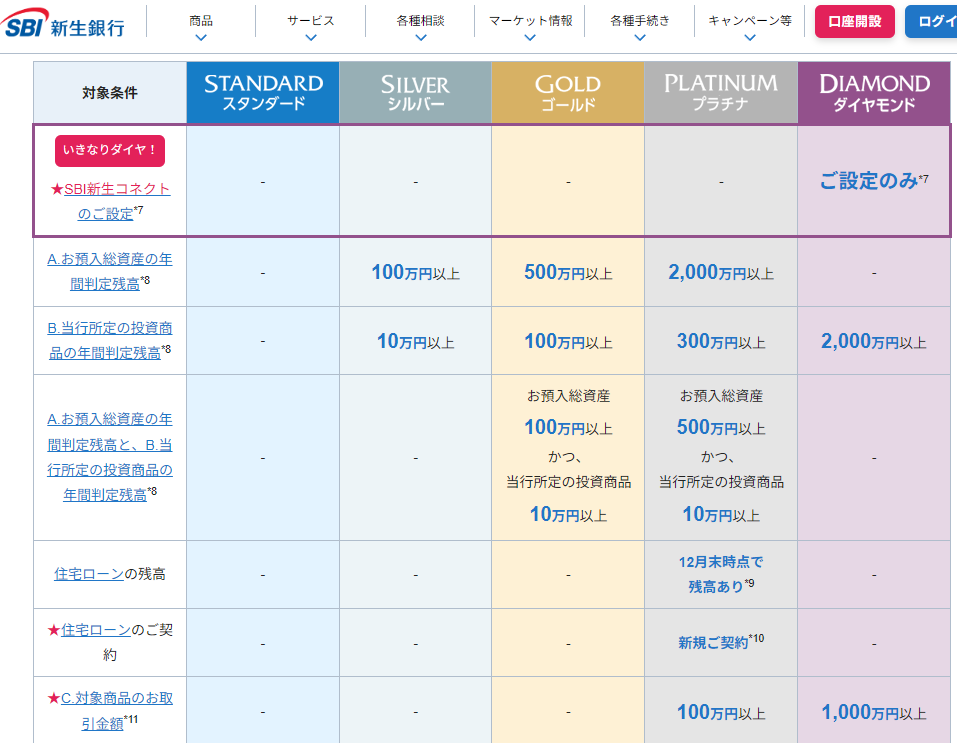Click Platinum's 2,000万円以上 cell in row A
This screenshot has width=957, height=743.
tap(721, 272)
